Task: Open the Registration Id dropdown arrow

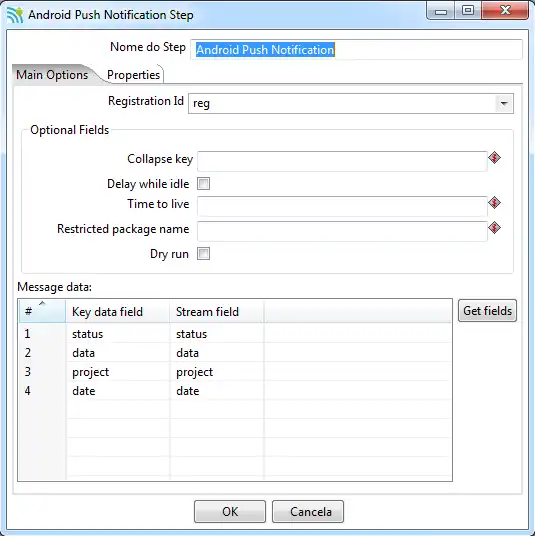Action: [x=504, y=103]
